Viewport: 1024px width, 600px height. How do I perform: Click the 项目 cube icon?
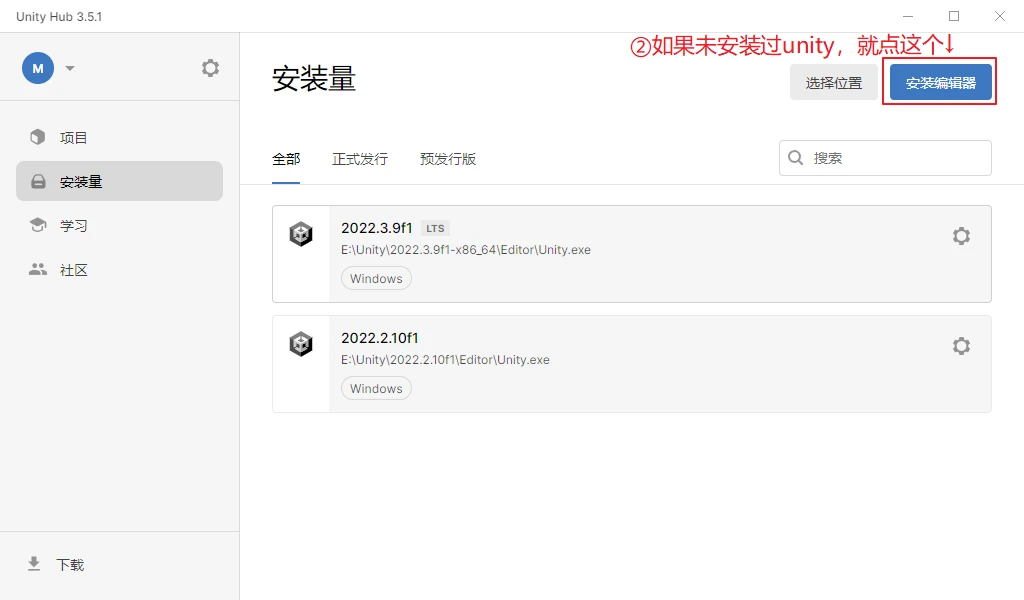(x=38, y=137)
